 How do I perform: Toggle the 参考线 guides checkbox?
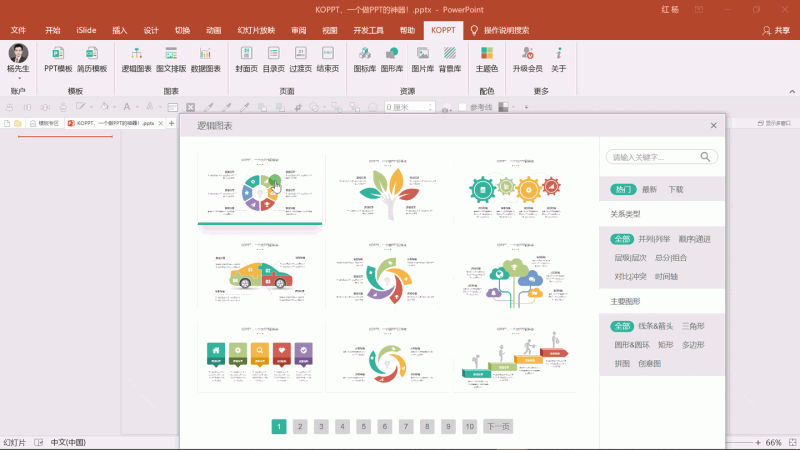pos(462,107)
